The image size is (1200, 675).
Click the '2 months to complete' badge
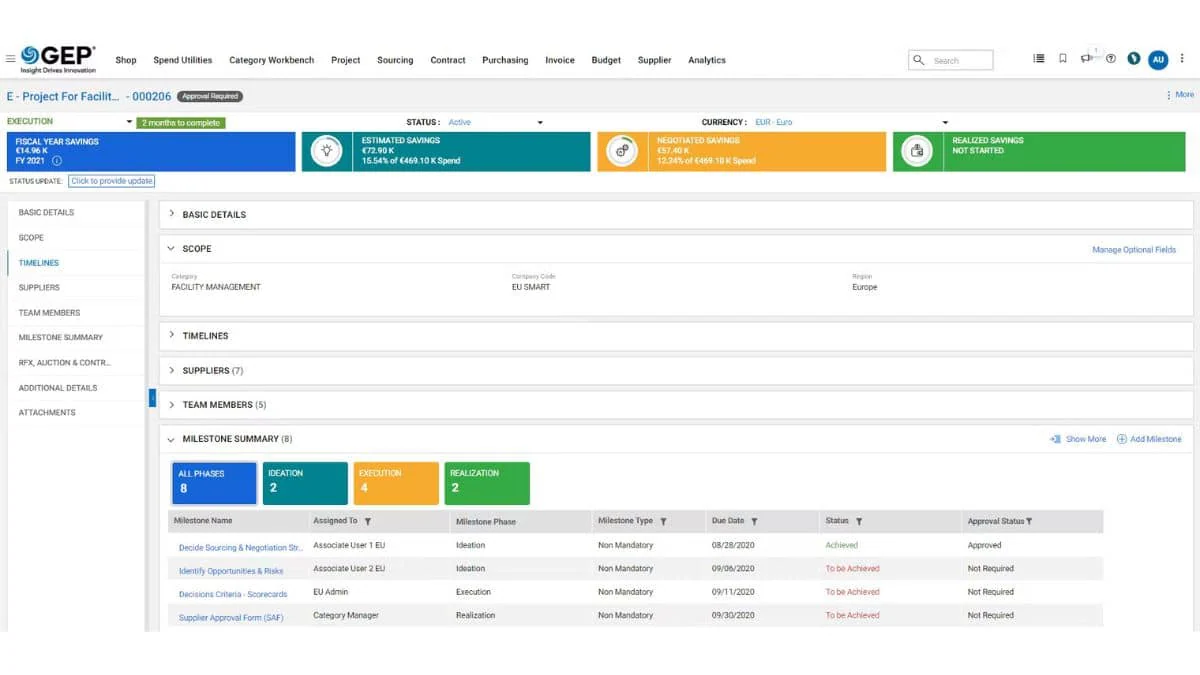(181, 123)
